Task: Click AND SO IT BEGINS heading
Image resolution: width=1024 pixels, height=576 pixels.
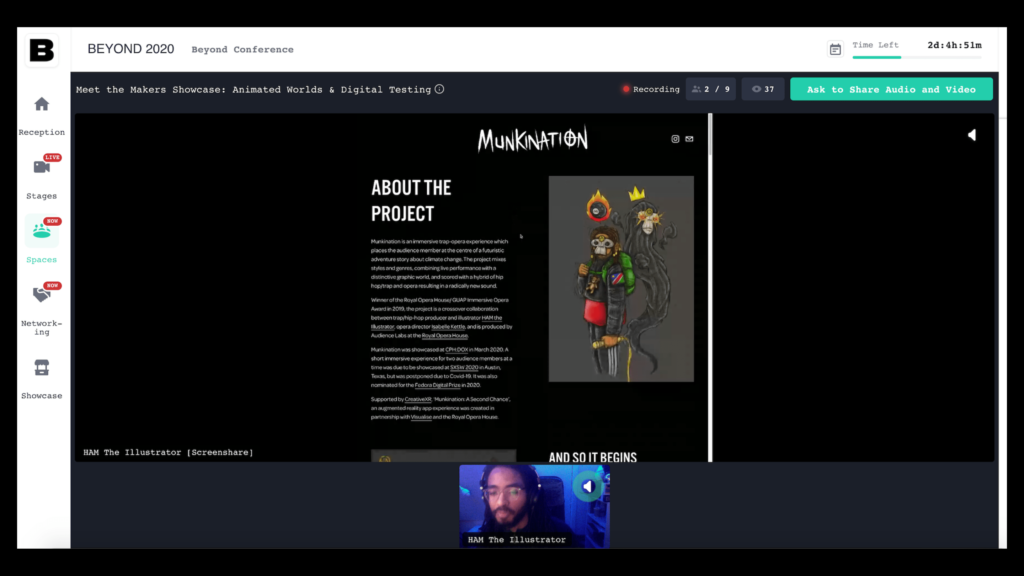Action: (592, 457)
